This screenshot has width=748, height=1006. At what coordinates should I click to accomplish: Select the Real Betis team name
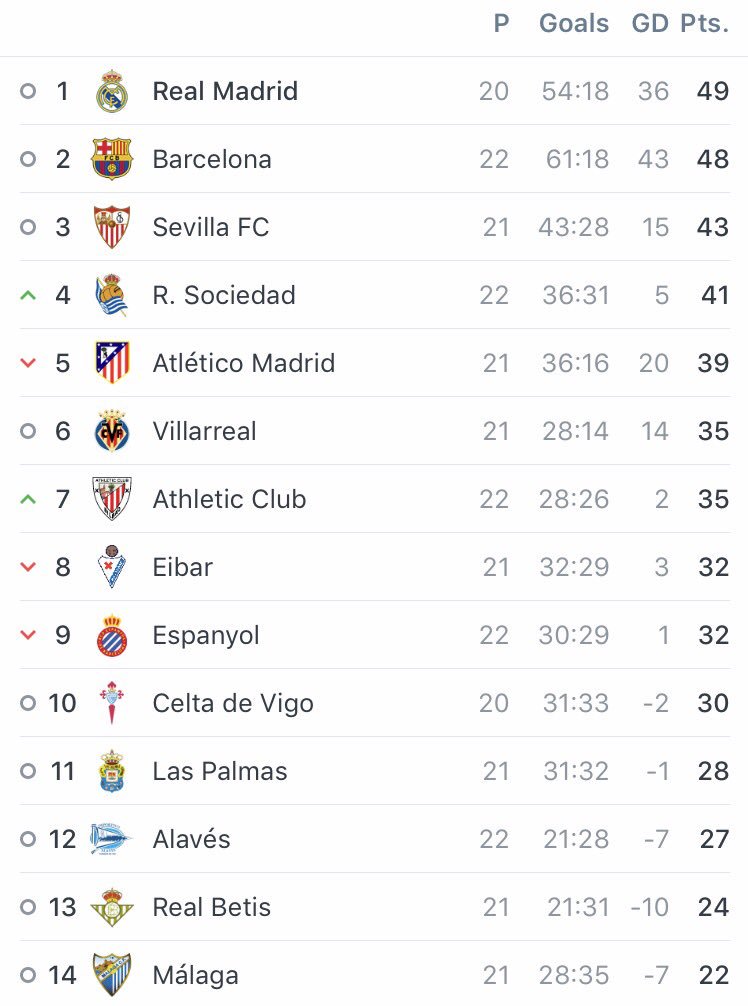pos(212,907)
